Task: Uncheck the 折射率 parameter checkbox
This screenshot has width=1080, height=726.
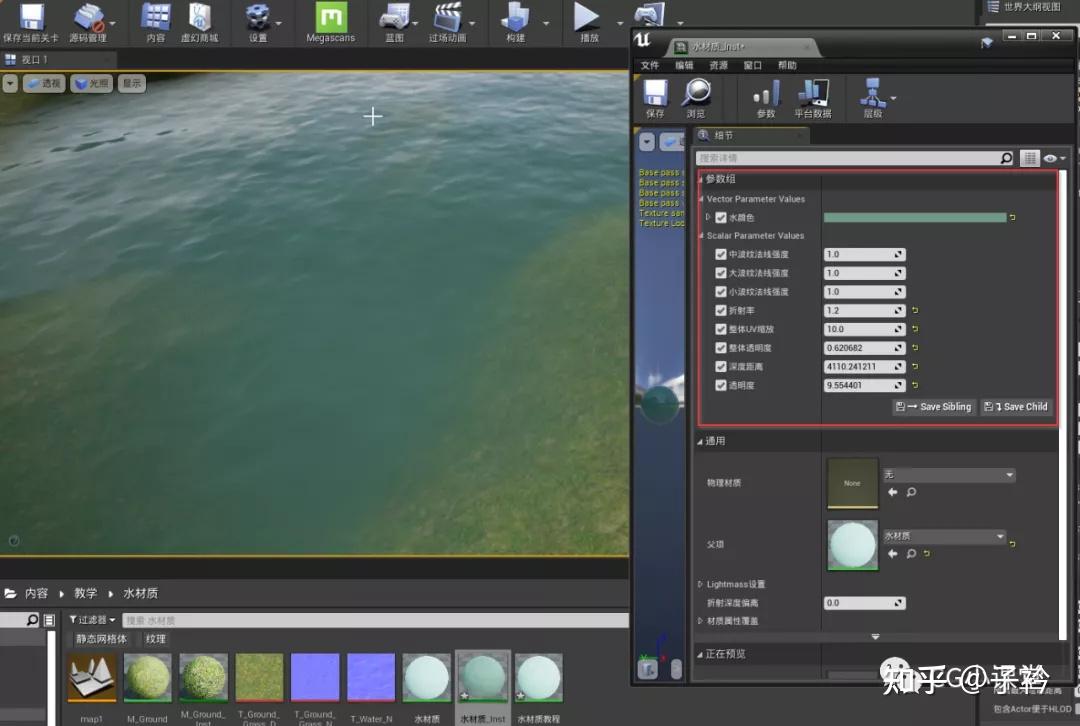Action: 722,310
